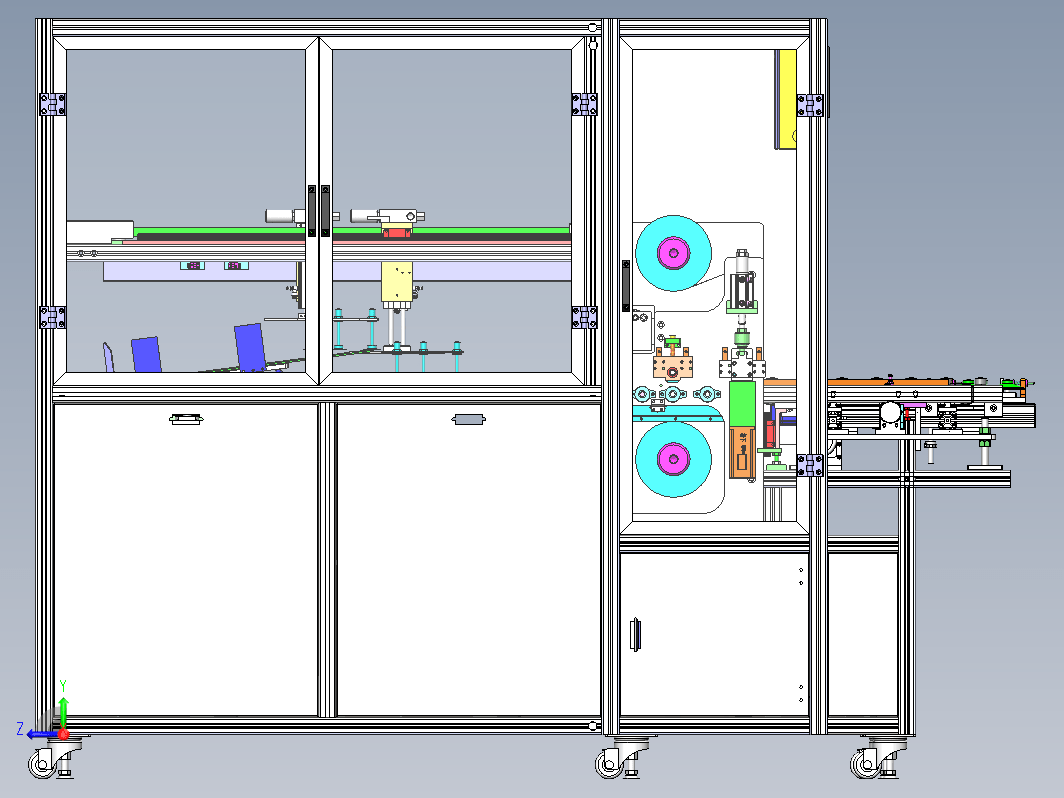Select the upper hinge of the left glass door
The image size is (1064, 798).
[52, 104]
